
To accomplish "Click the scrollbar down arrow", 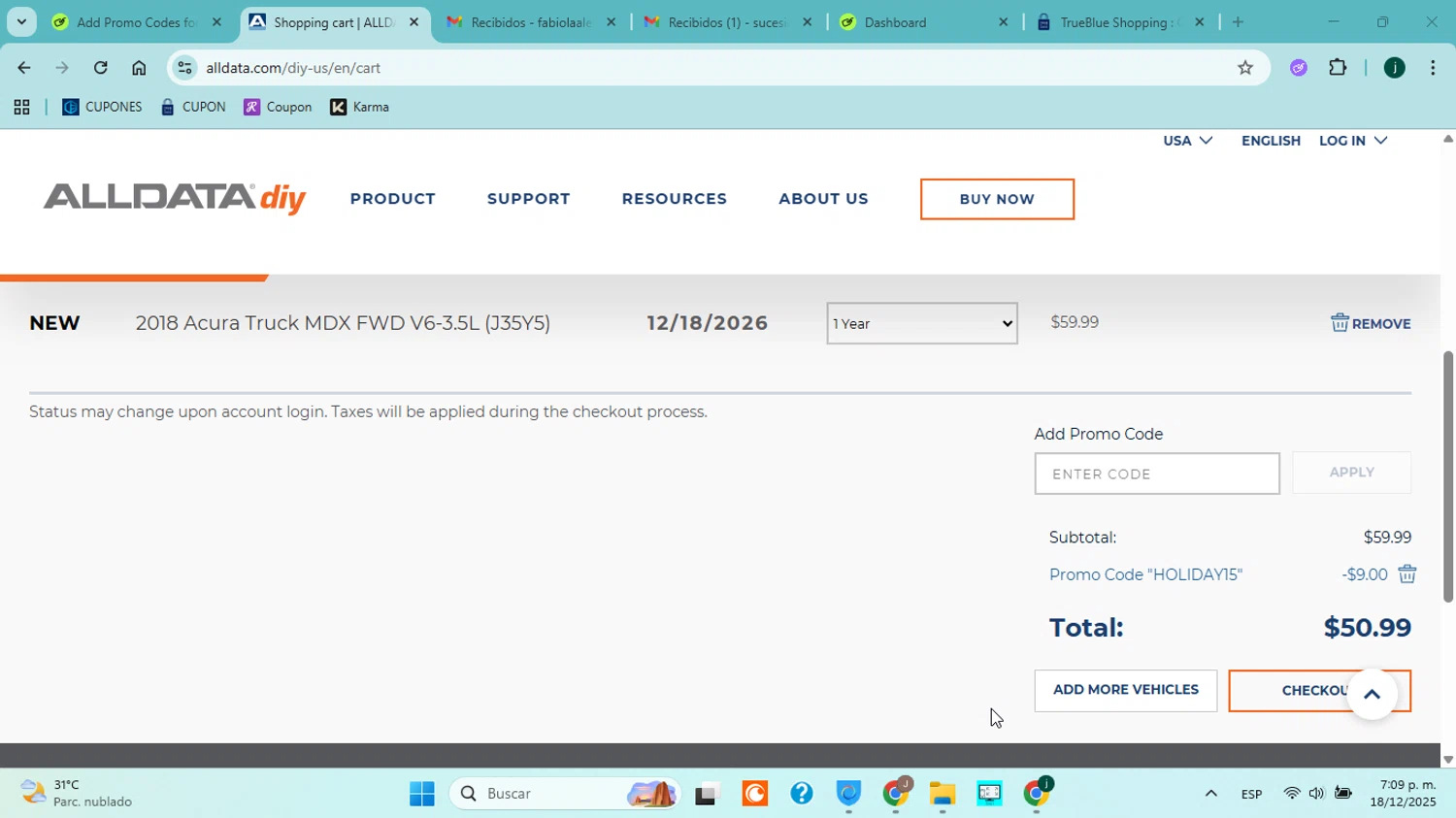I will tap(1447, 760).
